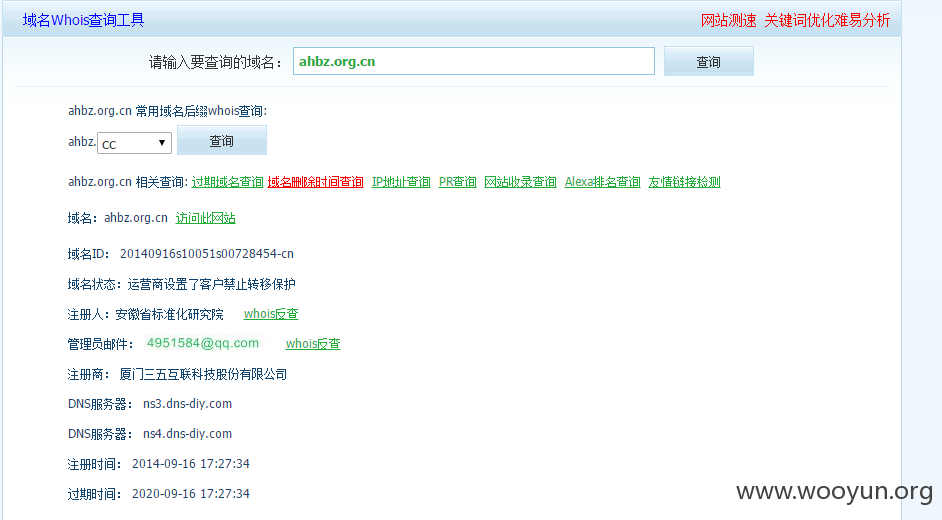The image size is (942, 520).
Task: Click the domain status 运营商设置了客户禁止转移保护 text
Action: pyautogui.click(x=211, y=284)
